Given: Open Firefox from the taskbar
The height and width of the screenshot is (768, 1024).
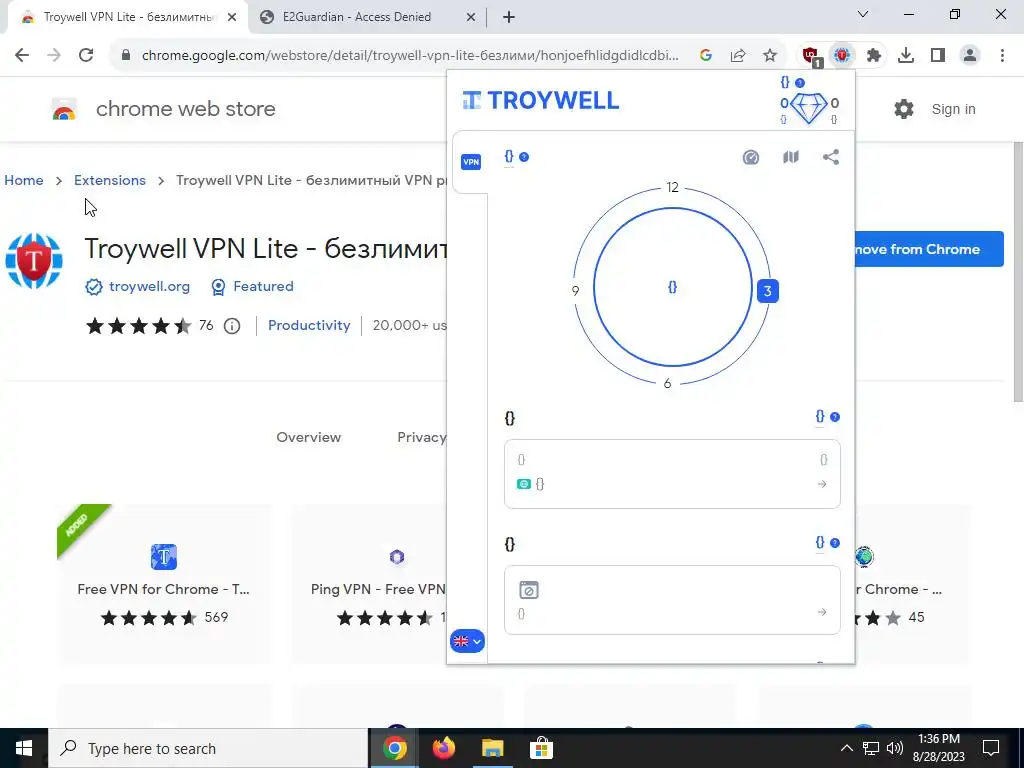Looking at the screenshot, I should [444, 748].
